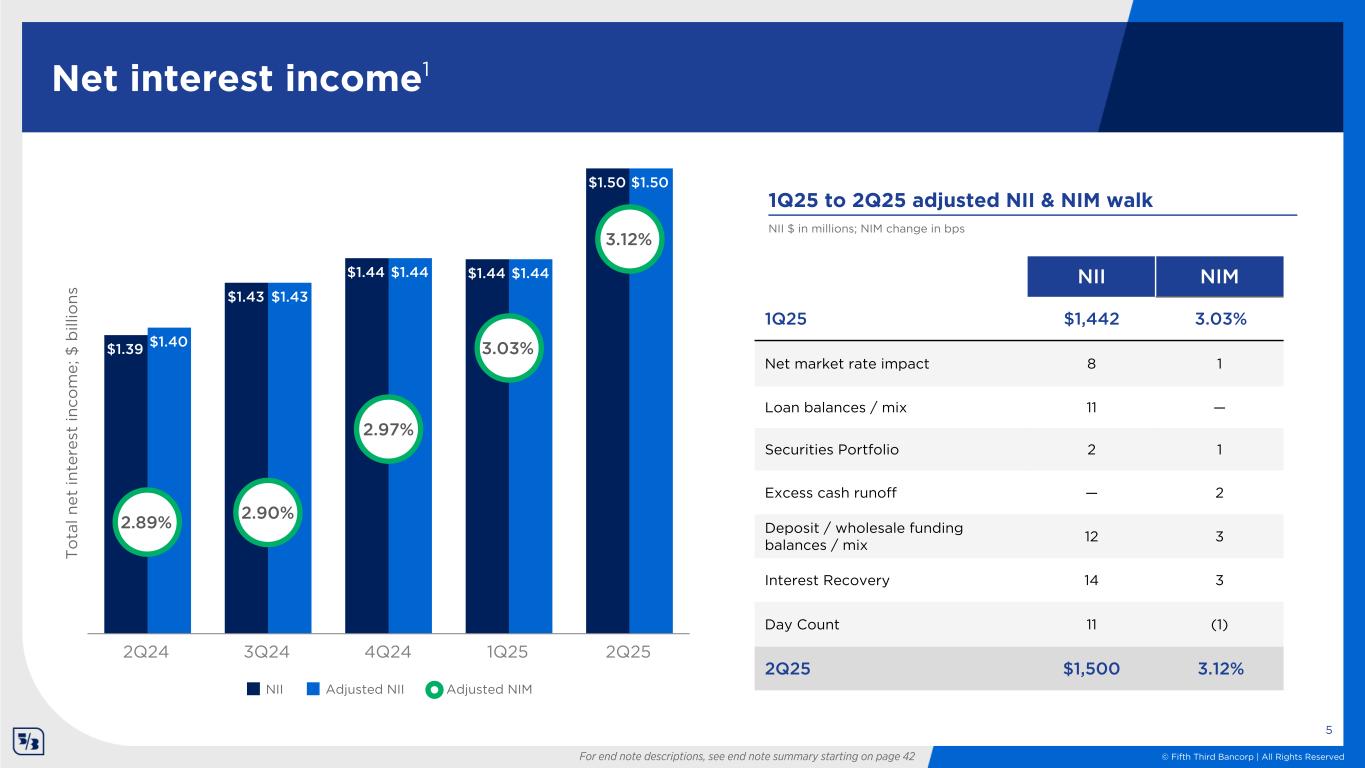Click the 2Q24 blue Adjusted NII bar
Image resolution: width=1365 pixels, height=768 pixels.
coord(169,490)
